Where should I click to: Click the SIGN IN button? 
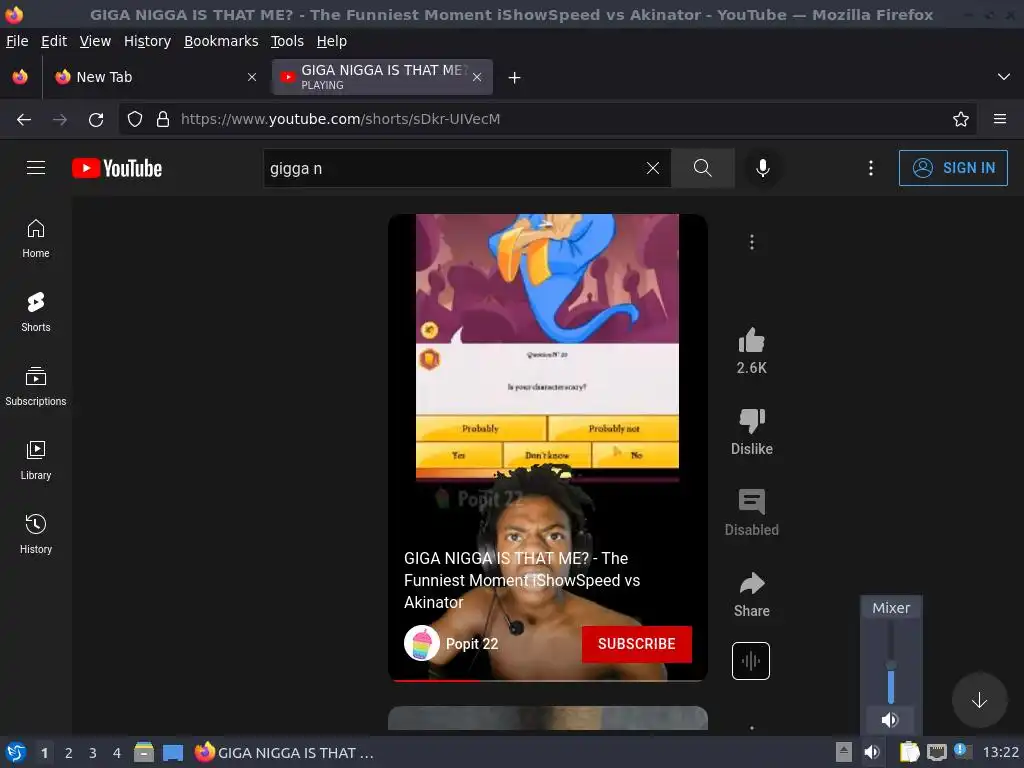(x=953, y=168)
